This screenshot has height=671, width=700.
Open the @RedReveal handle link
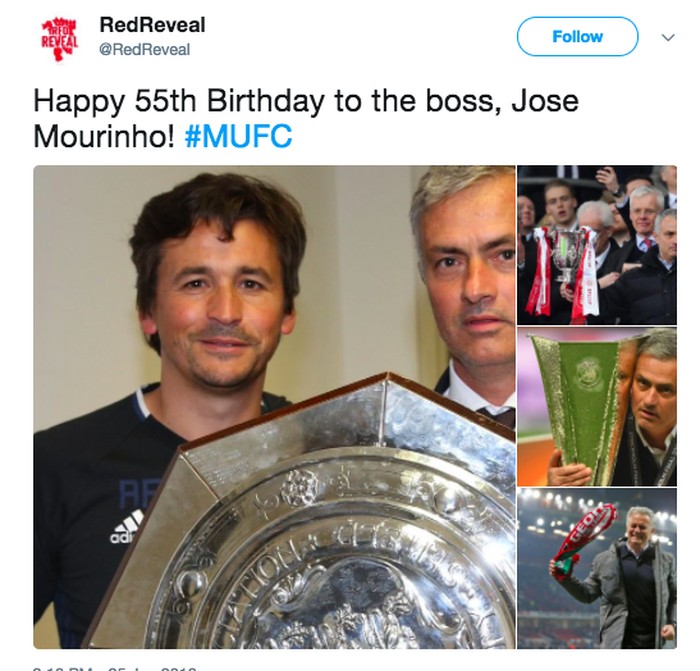click(x=145, y=49)
